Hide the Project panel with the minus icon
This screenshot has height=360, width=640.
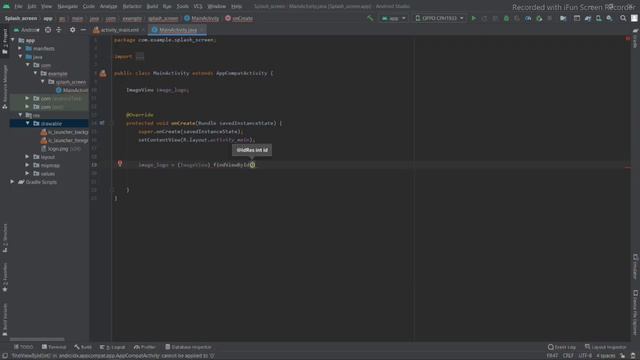(83, 30)
